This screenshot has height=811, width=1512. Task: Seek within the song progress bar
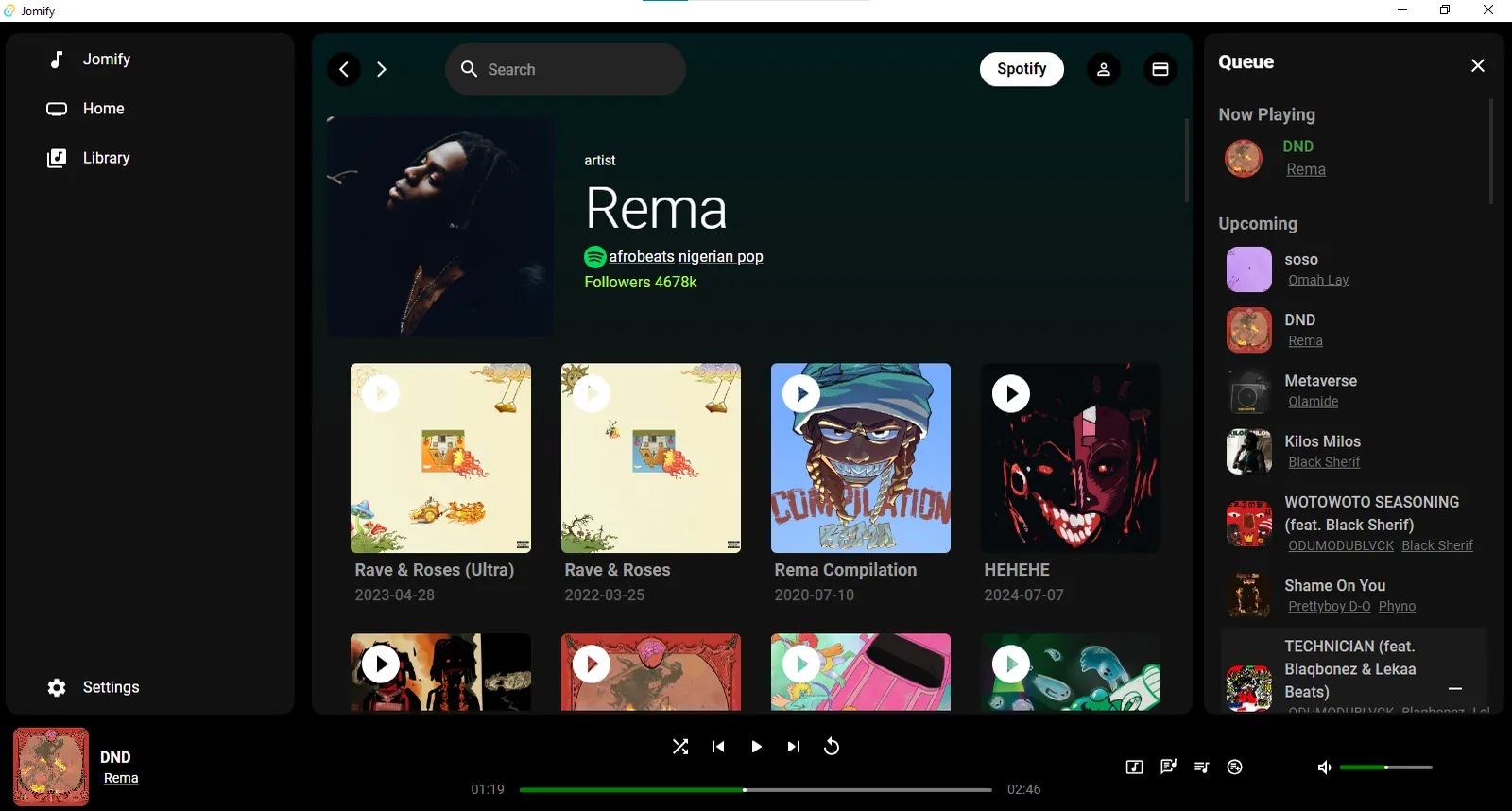pos(756,789)
